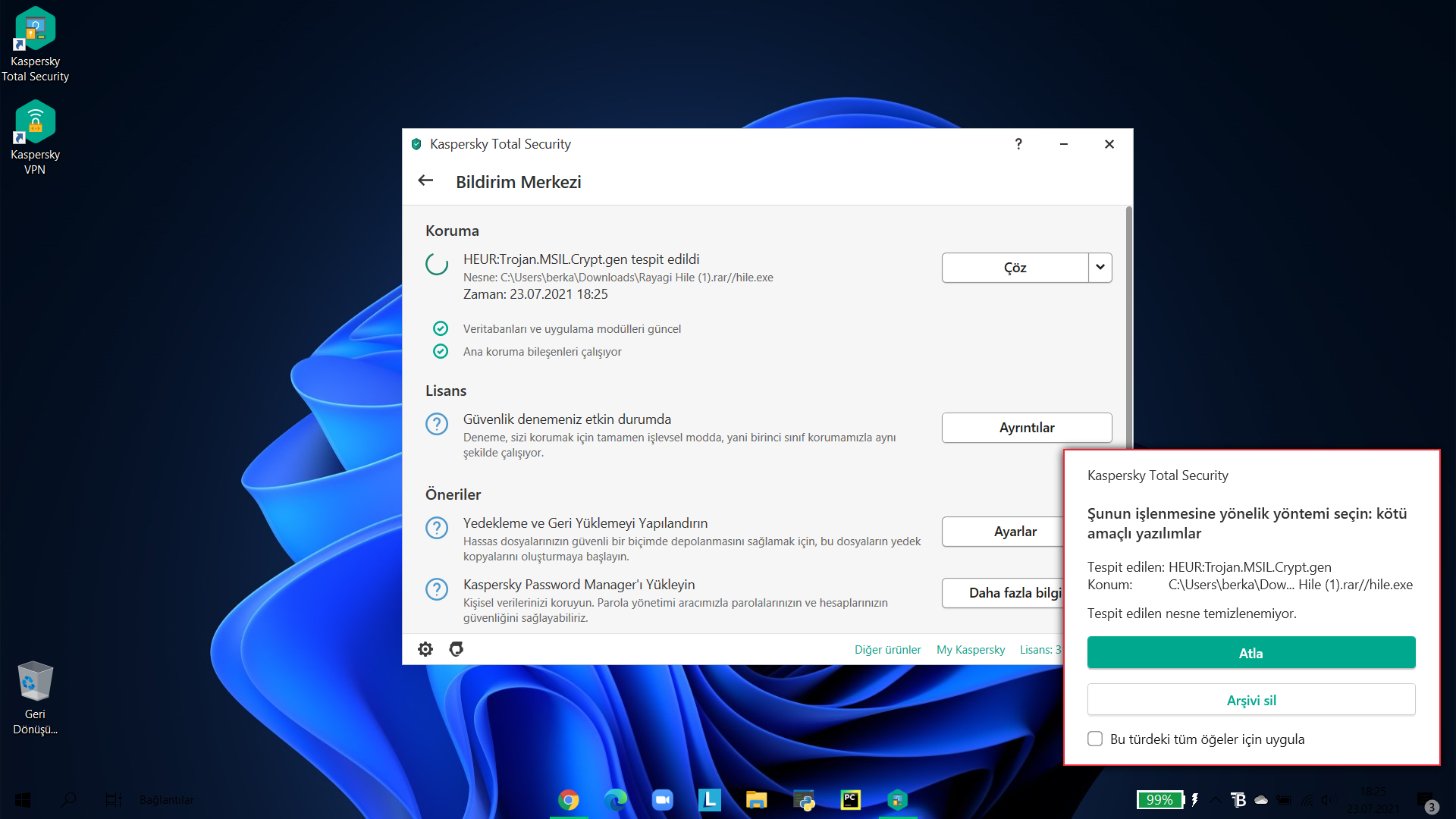Click the support agent icon beside gear
The image size is (1456, 819).
pyautogui.click(x=456, y=649)
